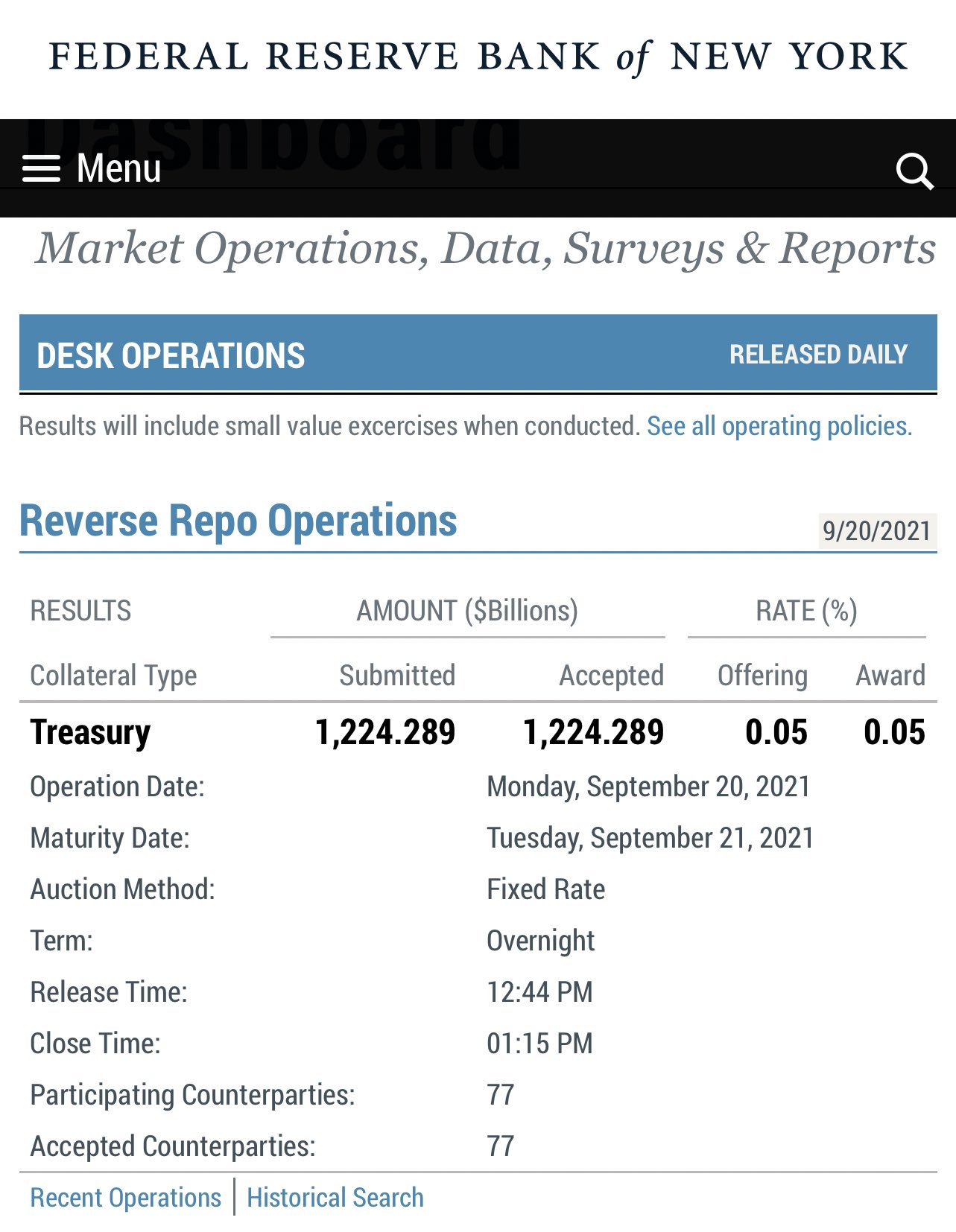Open the See all operating policies link
956x1232 pixels.
tap(779, 426)
